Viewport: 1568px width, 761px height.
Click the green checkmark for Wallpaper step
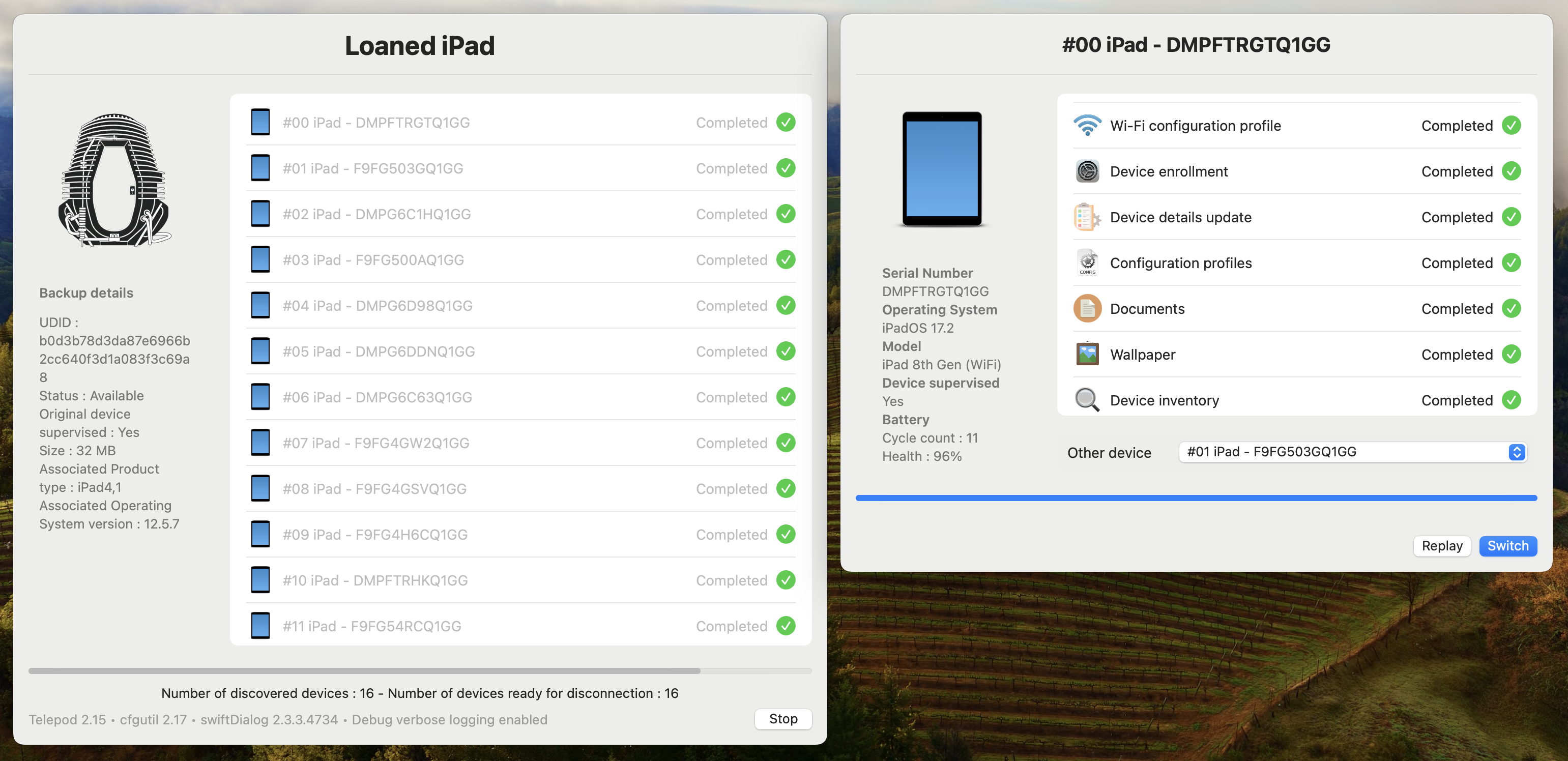click(x=1512, y=354)
